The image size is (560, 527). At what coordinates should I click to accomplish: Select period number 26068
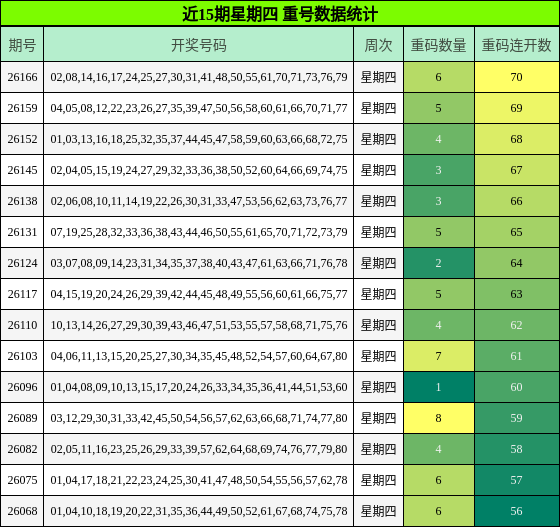(22, 511)
